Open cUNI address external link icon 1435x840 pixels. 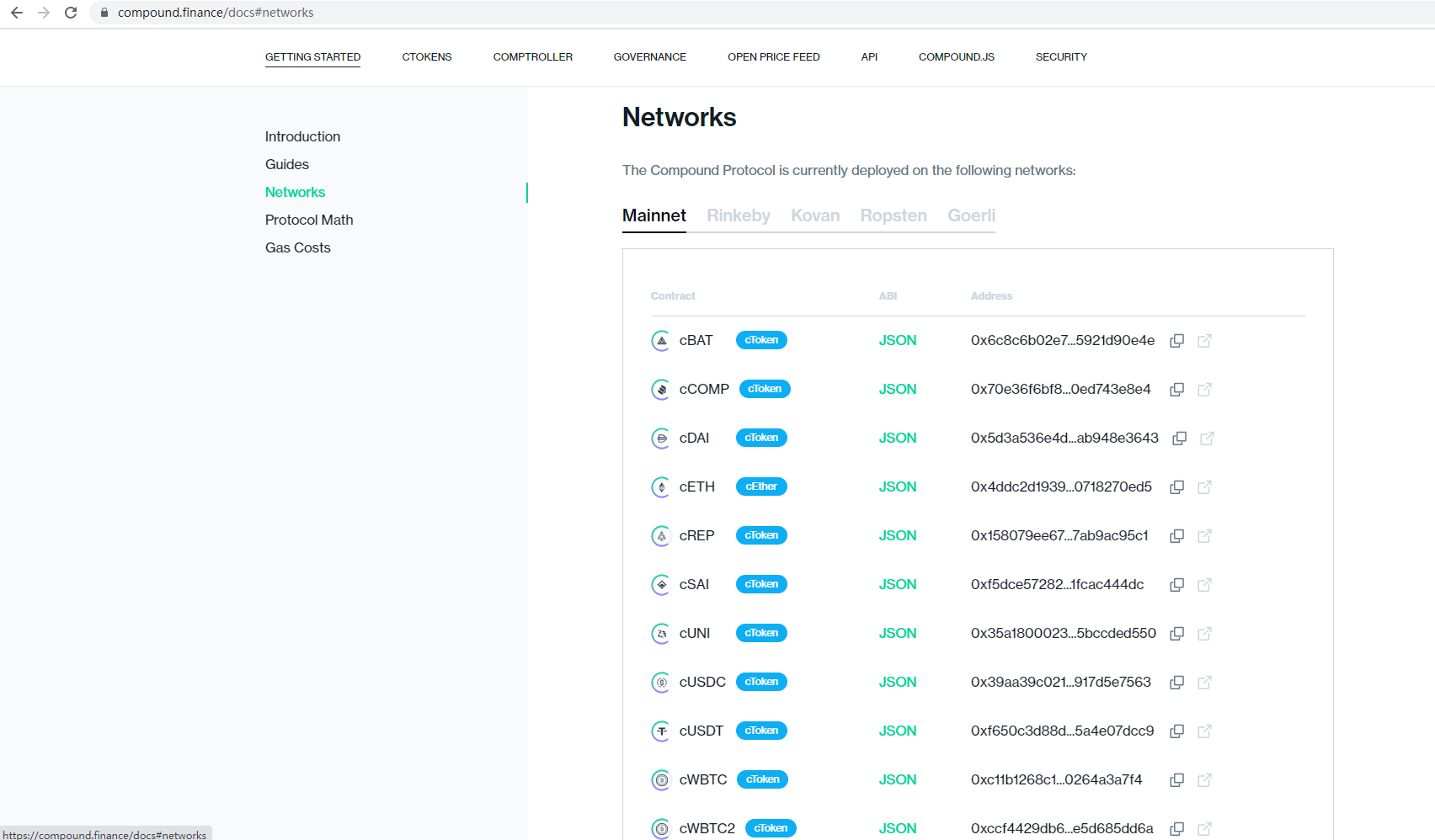[x=1205, y=634]
